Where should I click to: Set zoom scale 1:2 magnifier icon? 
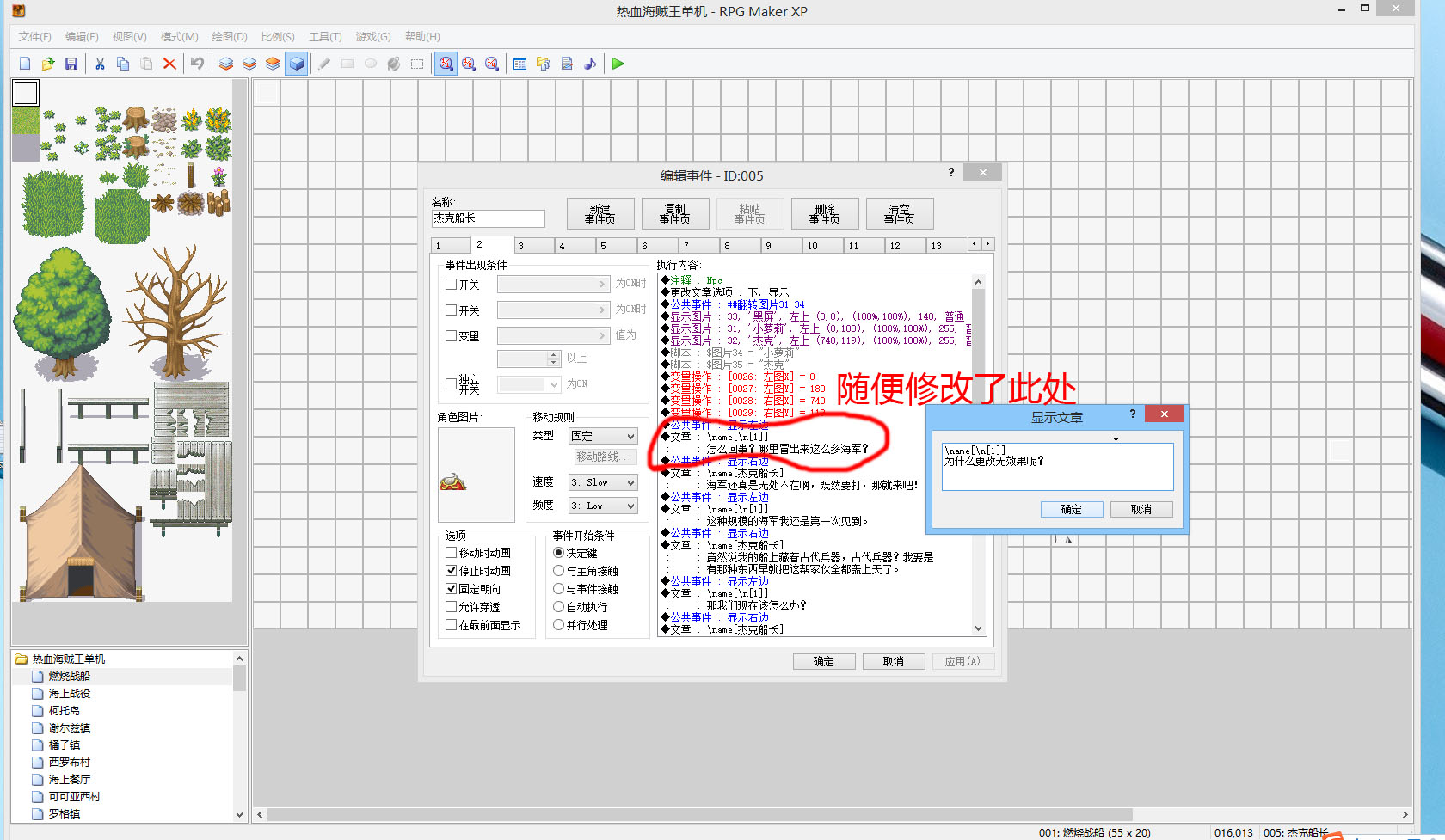point(469,64)
